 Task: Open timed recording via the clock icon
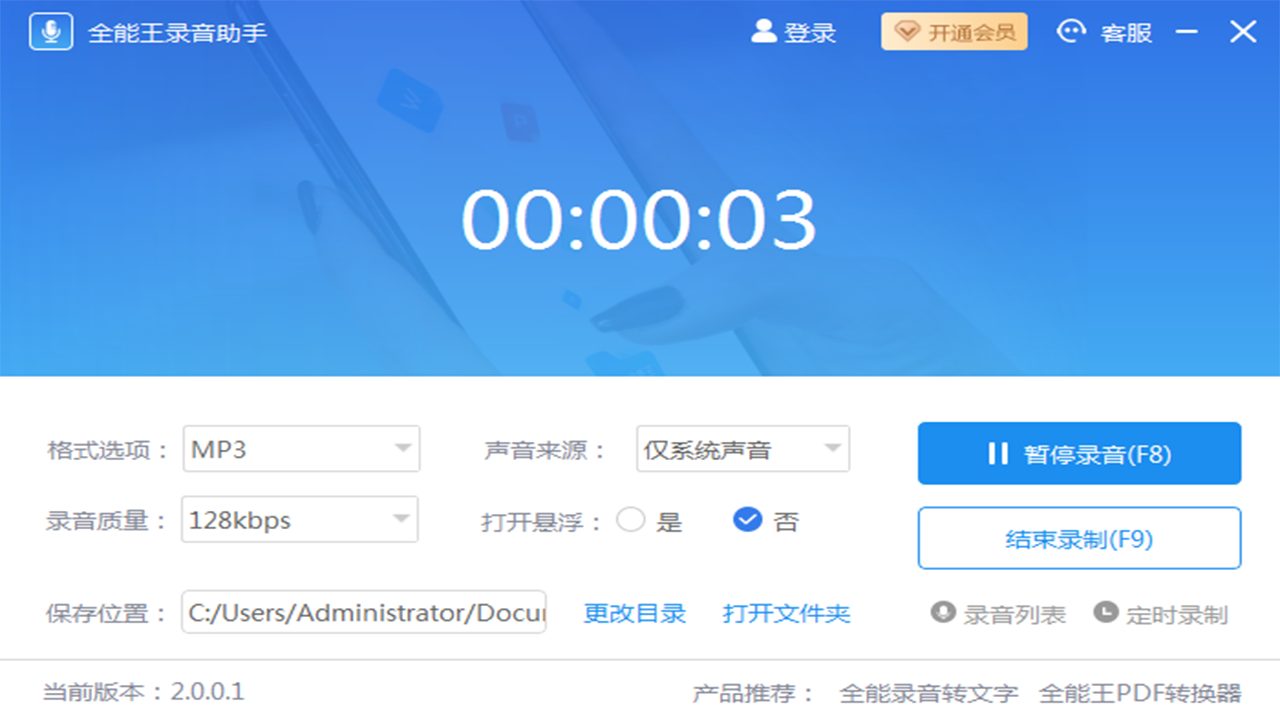point(1105,615)
